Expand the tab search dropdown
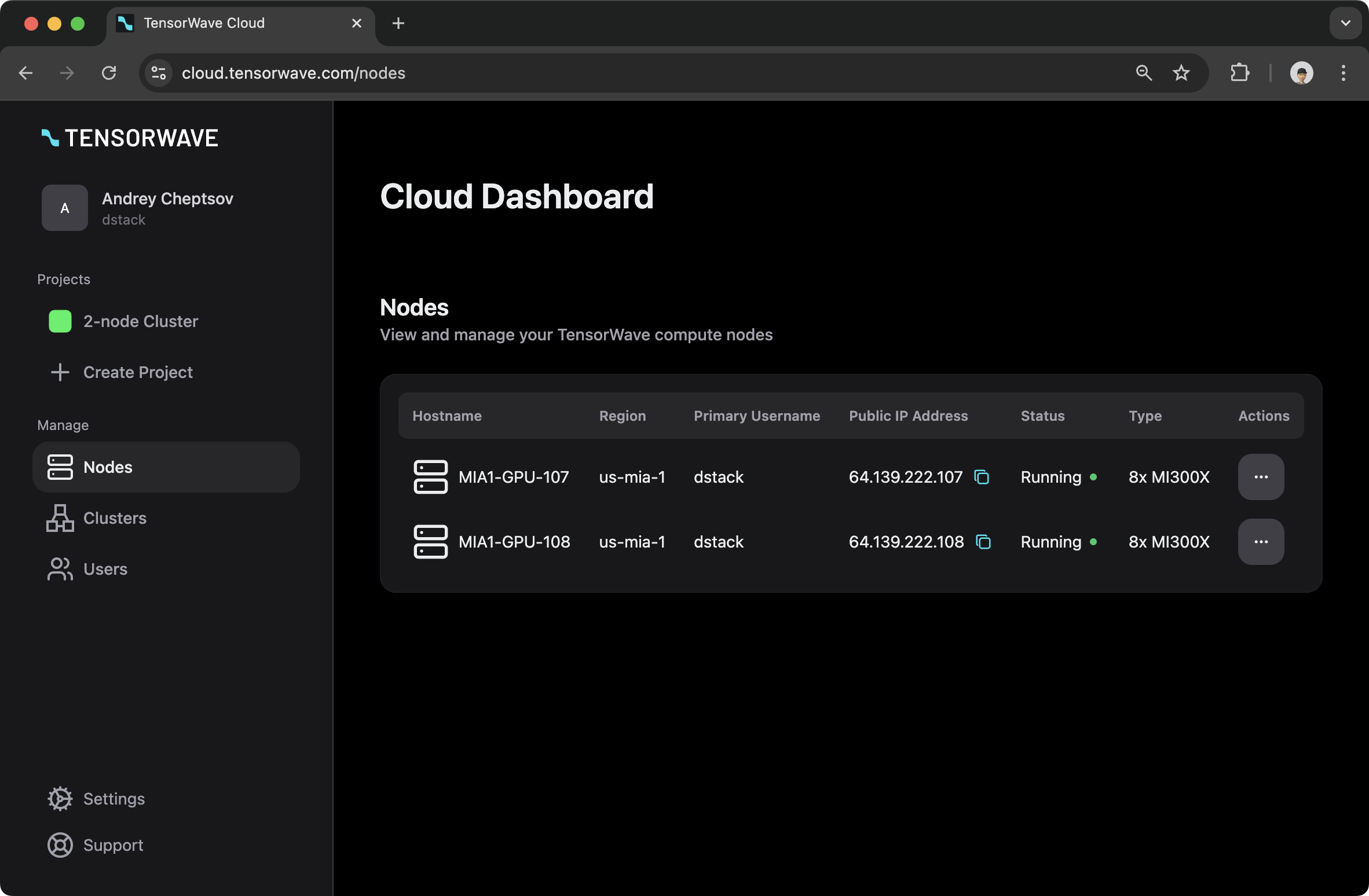The image size is (1369, 896). click(x=1345, y=23)
